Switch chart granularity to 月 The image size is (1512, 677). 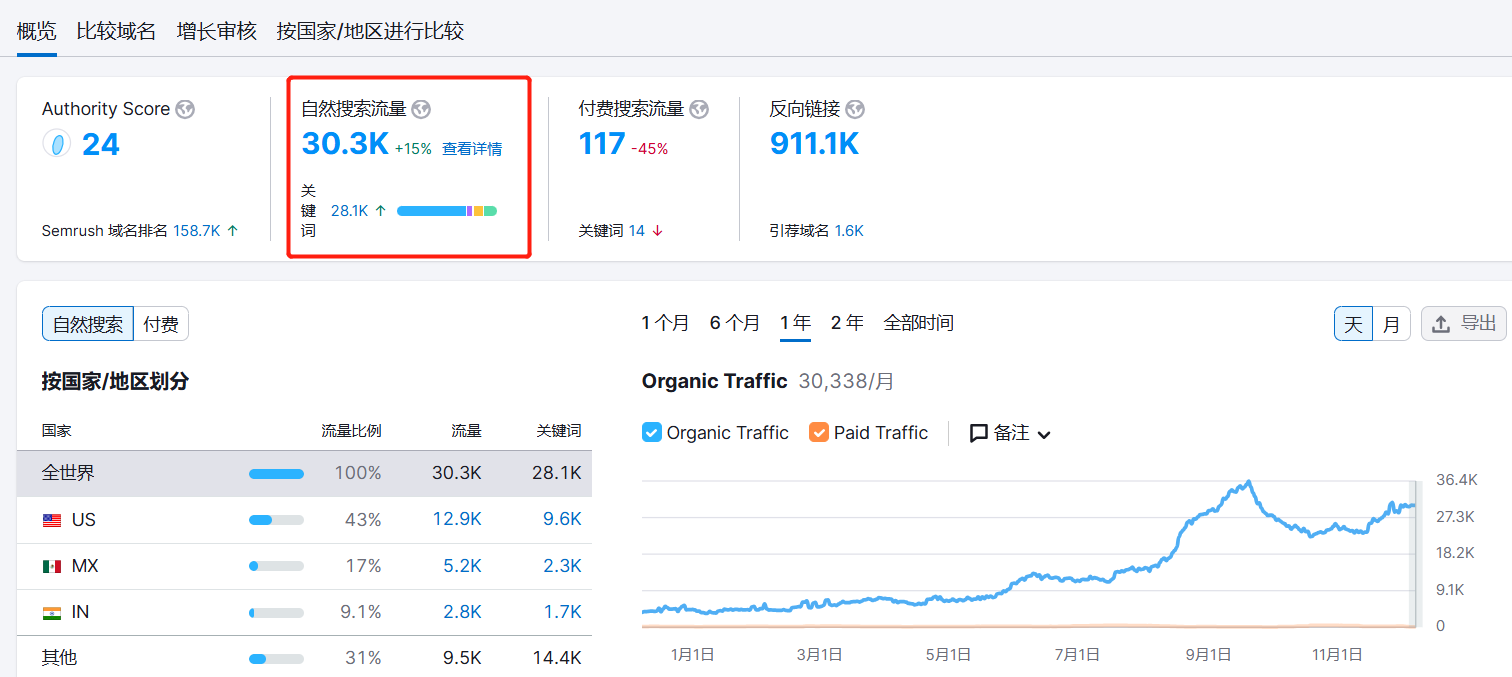tap(1391, 324)
